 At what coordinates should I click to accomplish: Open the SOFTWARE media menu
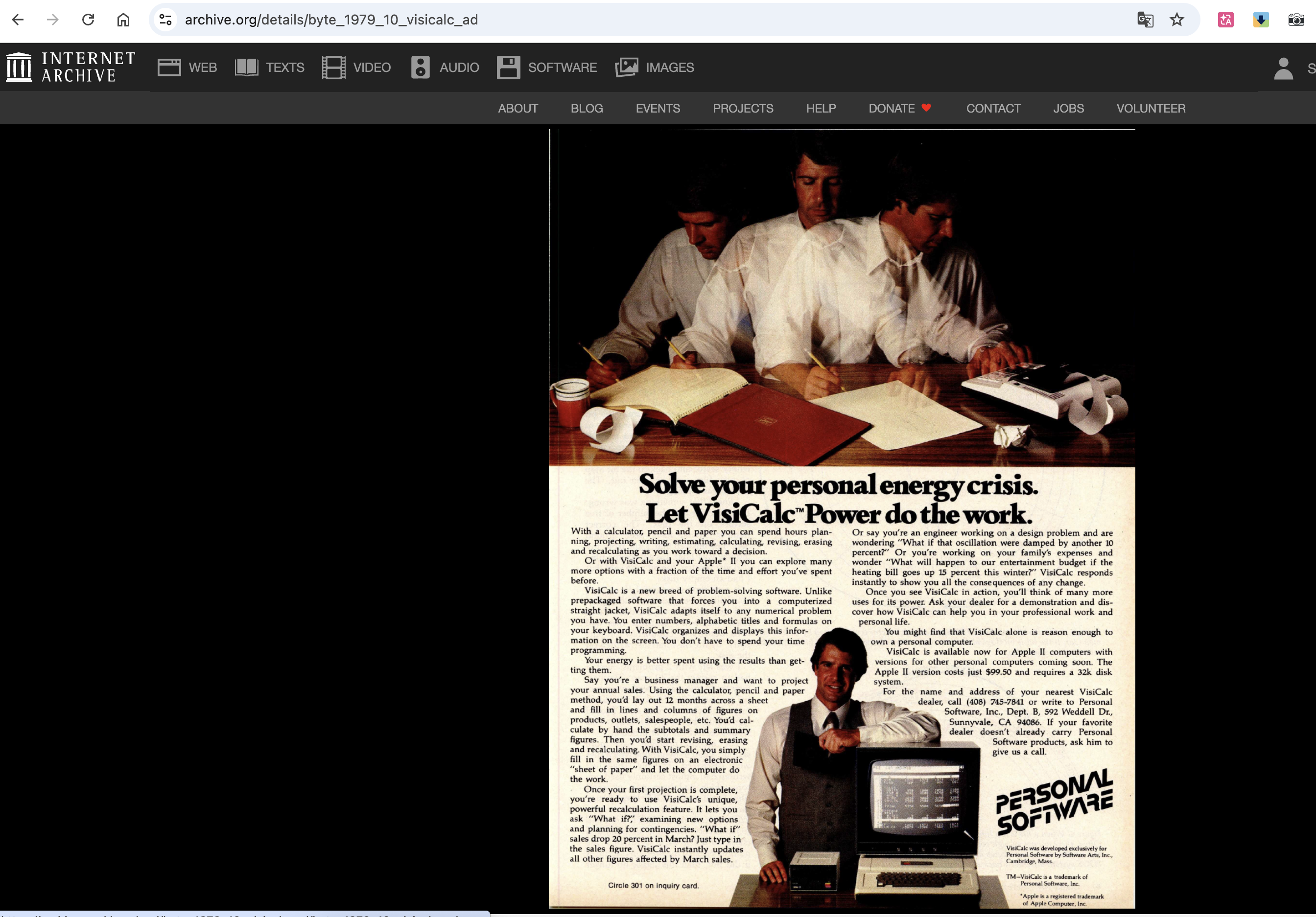(x=547, y=68)
